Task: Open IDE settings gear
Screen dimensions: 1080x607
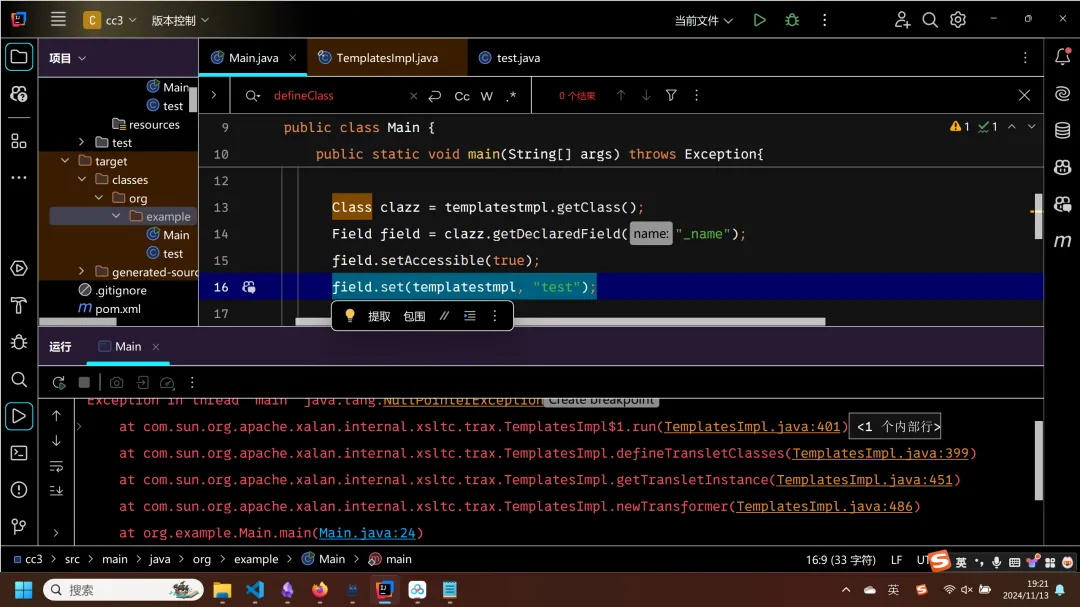Action: point(958,20)
